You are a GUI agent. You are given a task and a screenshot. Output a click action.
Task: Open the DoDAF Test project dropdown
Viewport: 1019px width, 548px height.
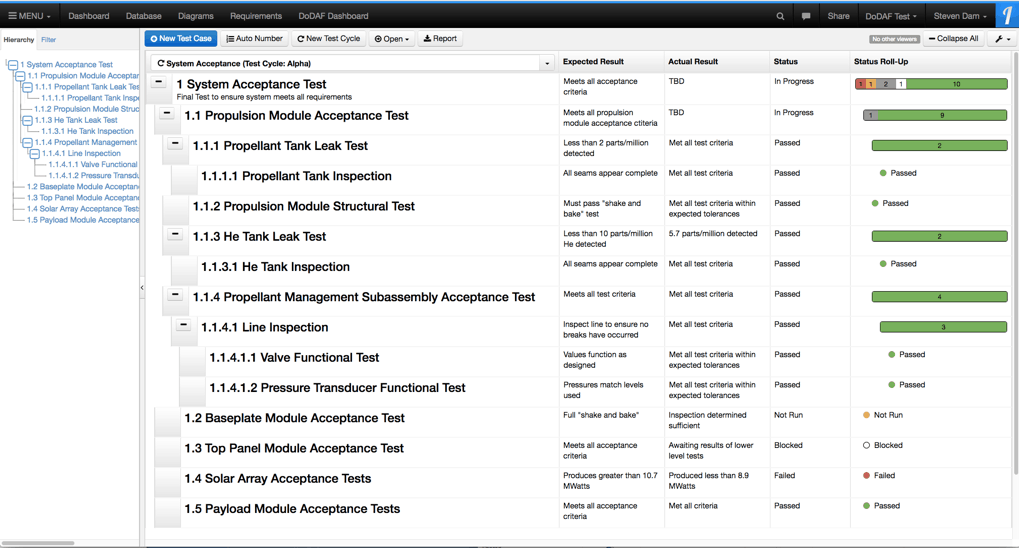891,16
